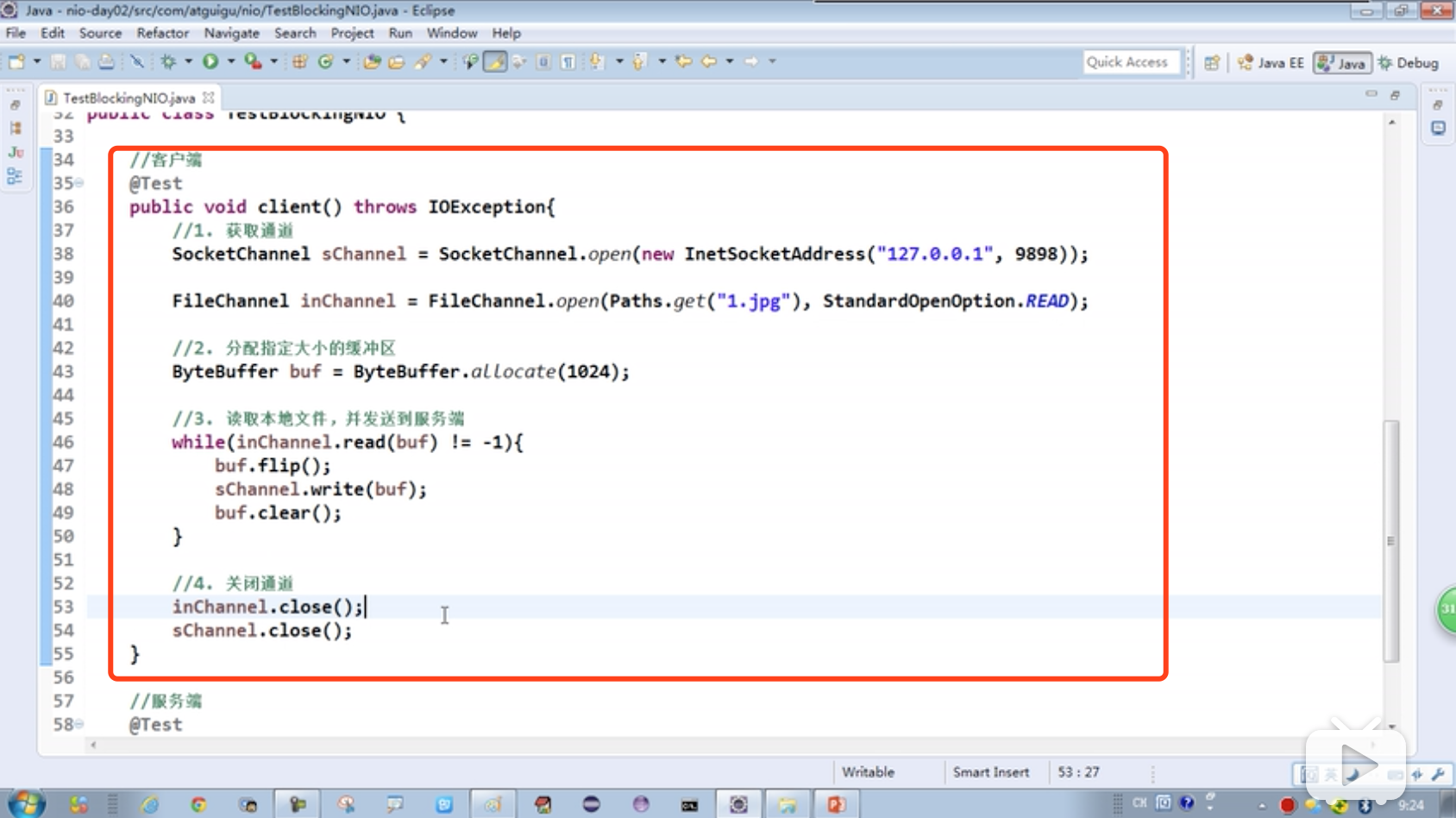Click the editor scroll-up arrow
The height and width of the screenshot is (818, 1456).
pyautogui.click(x=1391, y=123)
